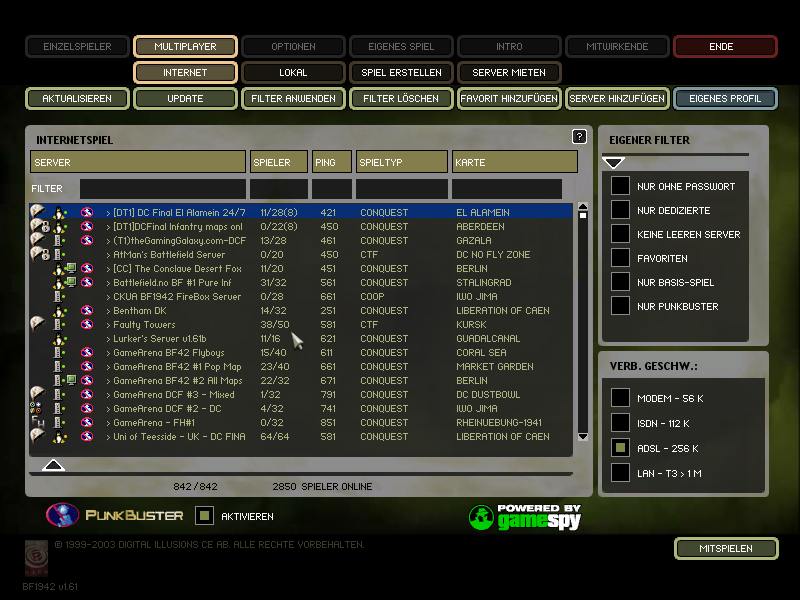Switch to the Lokal tab
This screenshot has width=800, height=600.
coord(293,72)
